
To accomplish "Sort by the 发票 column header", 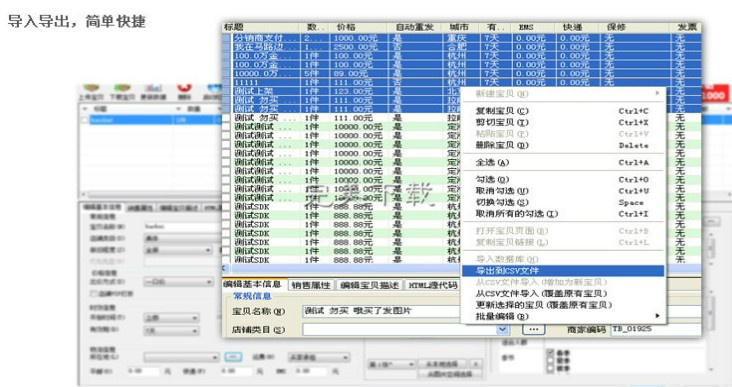I will [685, 27].
